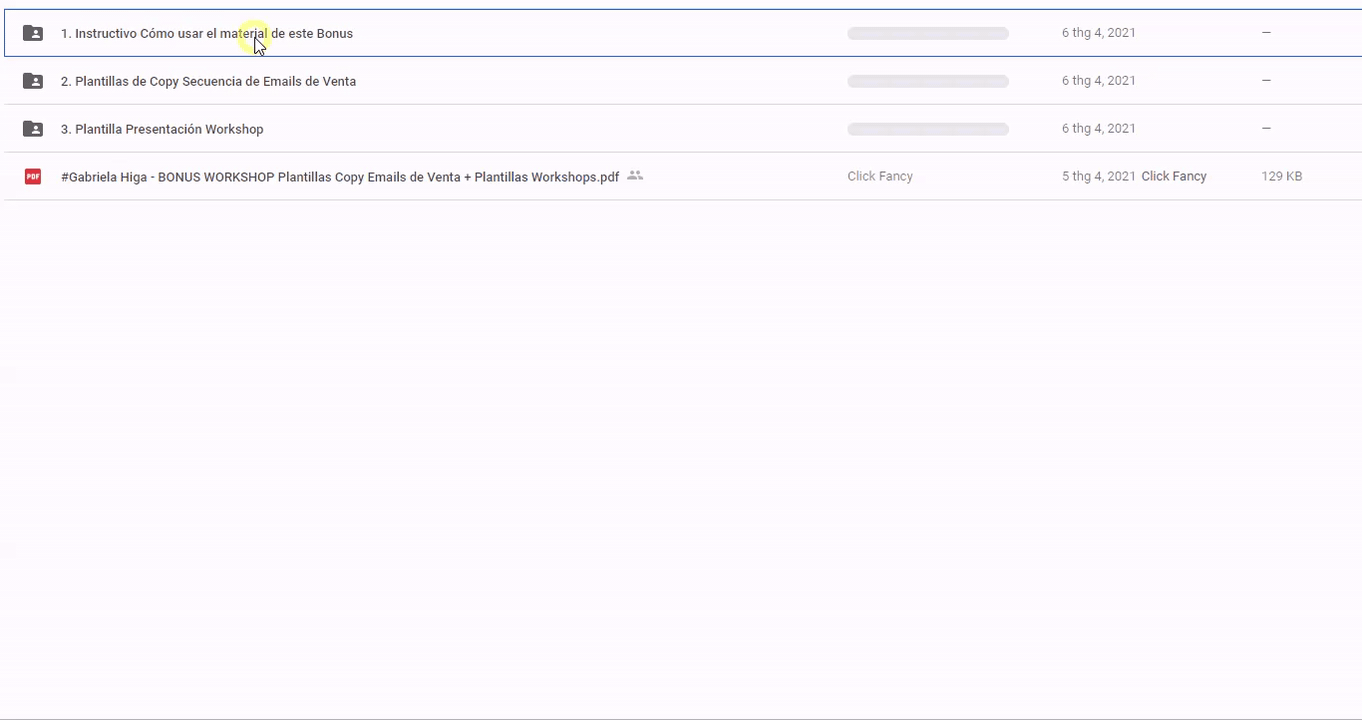
Task: Click the size dash in Plantilla Presentación Workshop row
Action: coord(1266,129)
